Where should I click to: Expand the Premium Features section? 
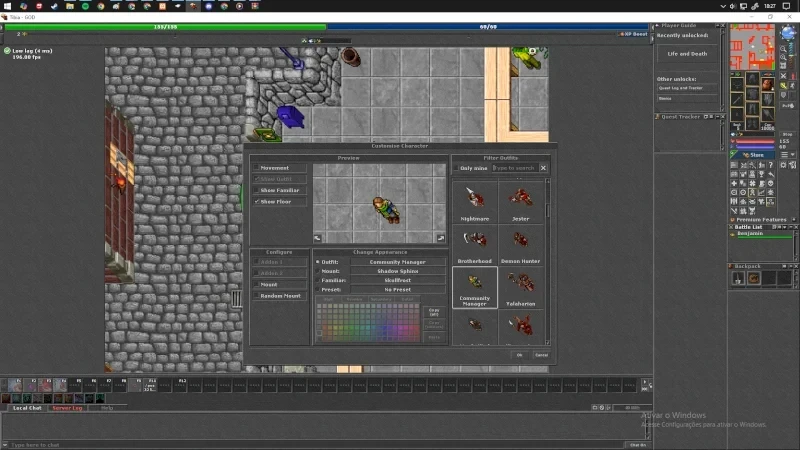[x=793, y=220]
